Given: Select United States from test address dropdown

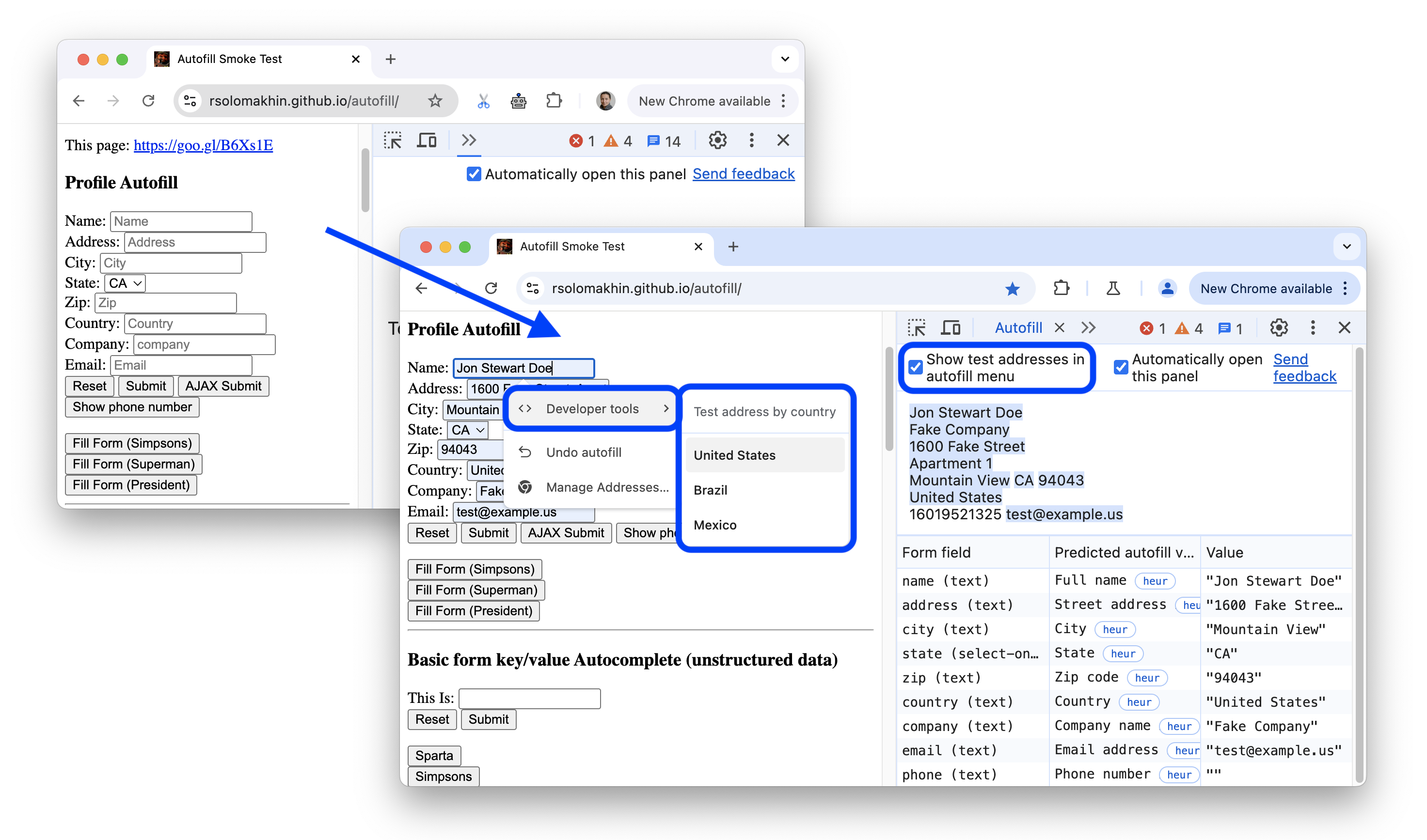Looking at the screenshot, I should (734, 455).
